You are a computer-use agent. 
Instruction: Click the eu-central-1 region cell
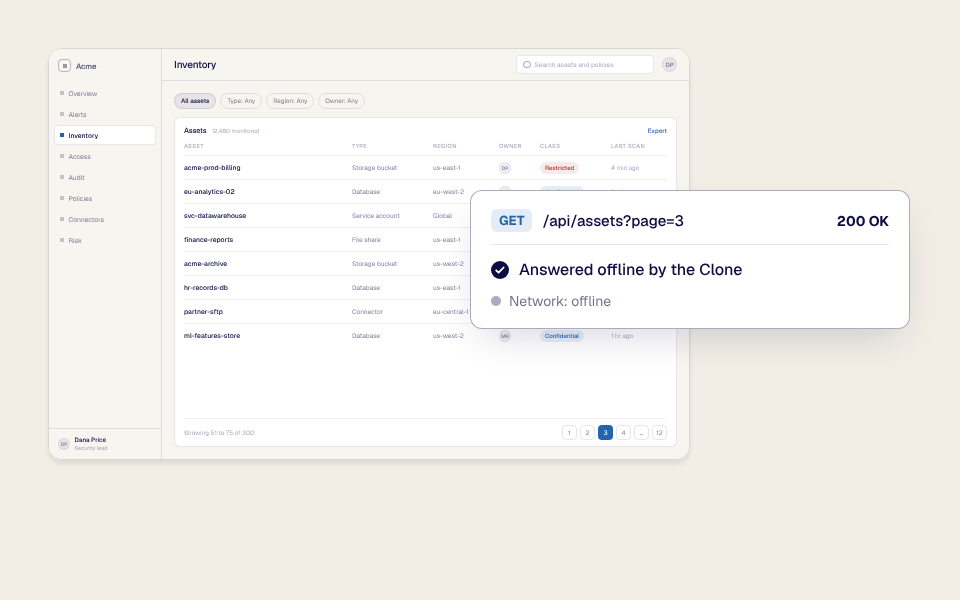(x=450, y=312)
